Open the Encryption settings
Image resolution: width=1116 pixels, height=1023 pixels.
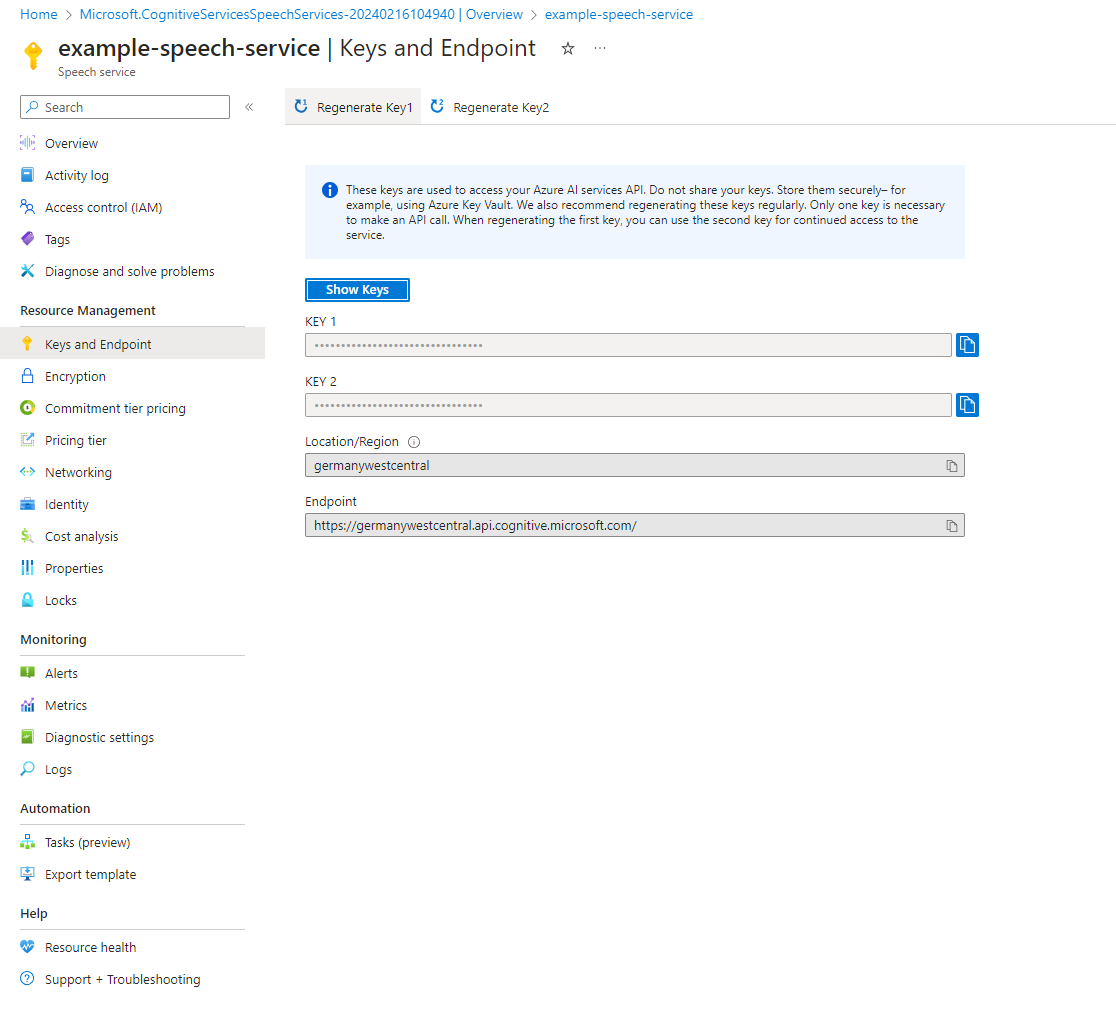[73, 375]
